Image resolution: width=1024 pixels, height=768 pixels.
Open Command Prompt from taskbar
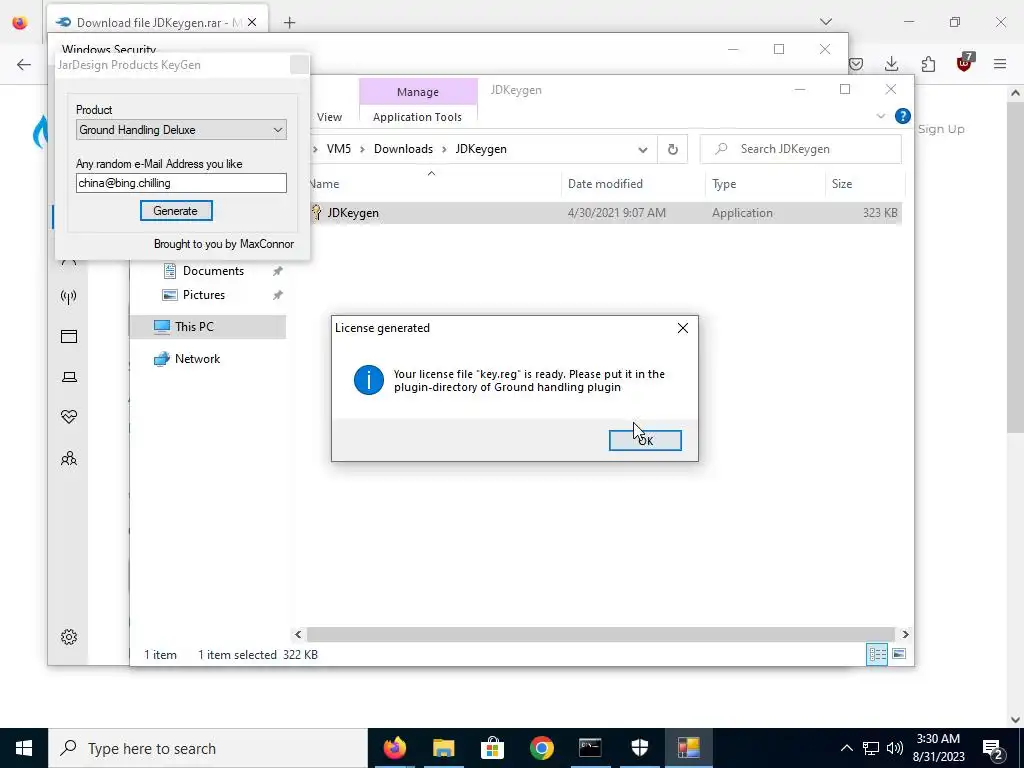[x=590, y=748]
